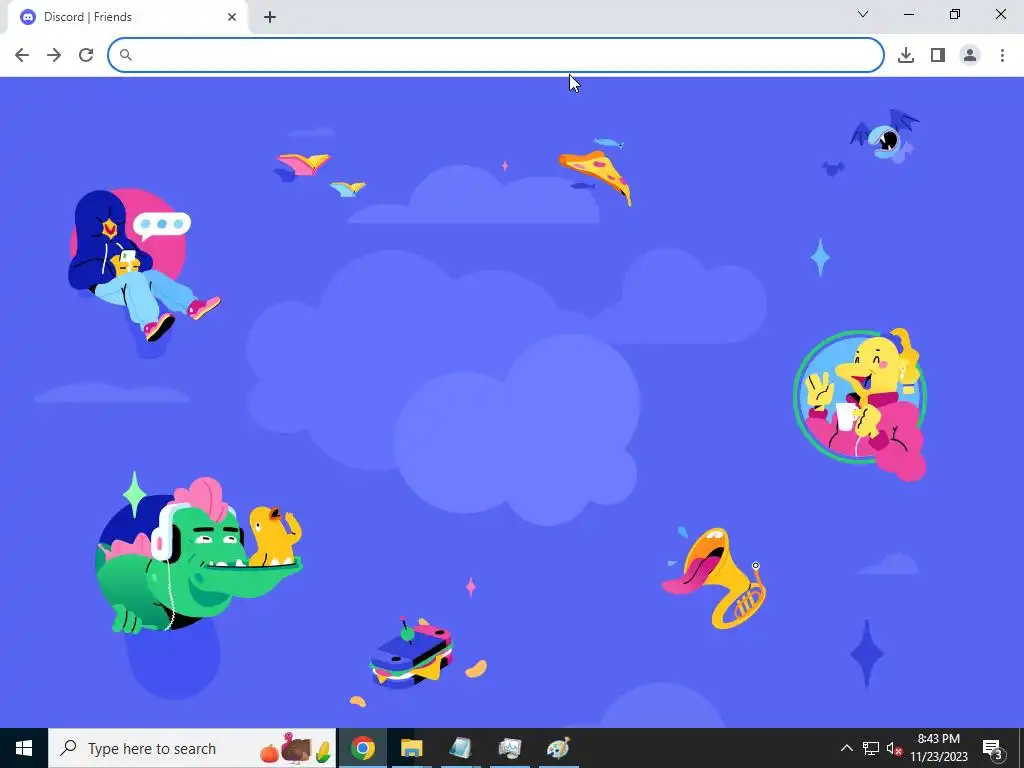
Task: Focus the browser address bar
Action: [x=496, y=55]
